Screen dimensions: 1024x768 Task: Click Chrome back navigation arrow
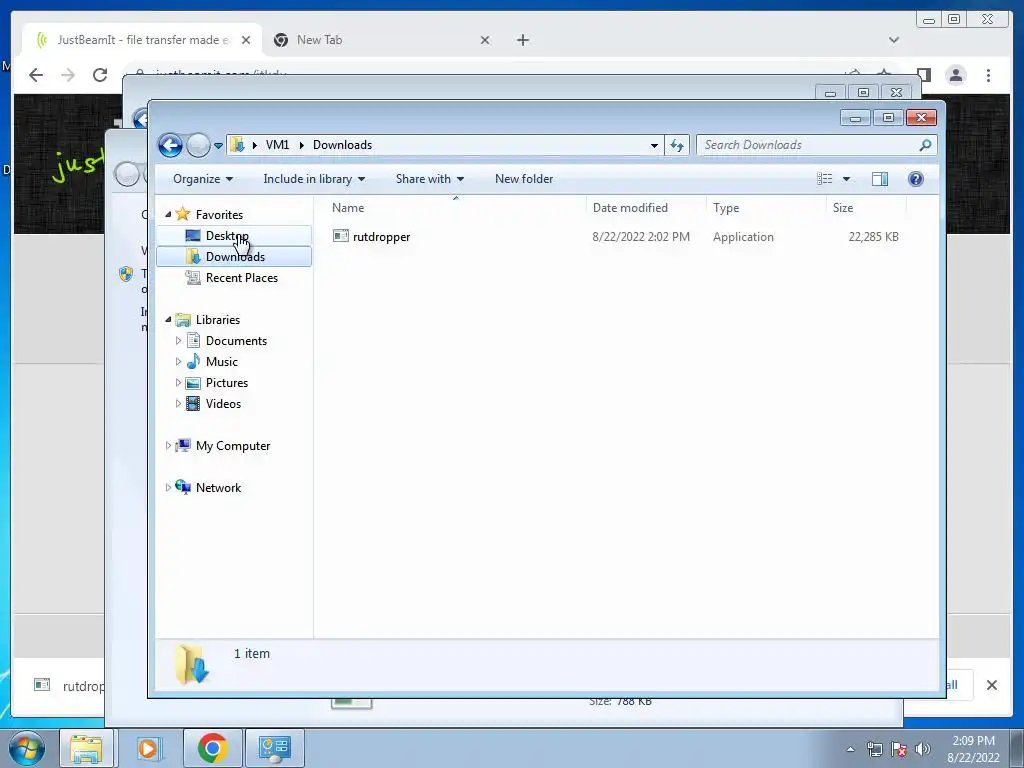pos(36,75)
